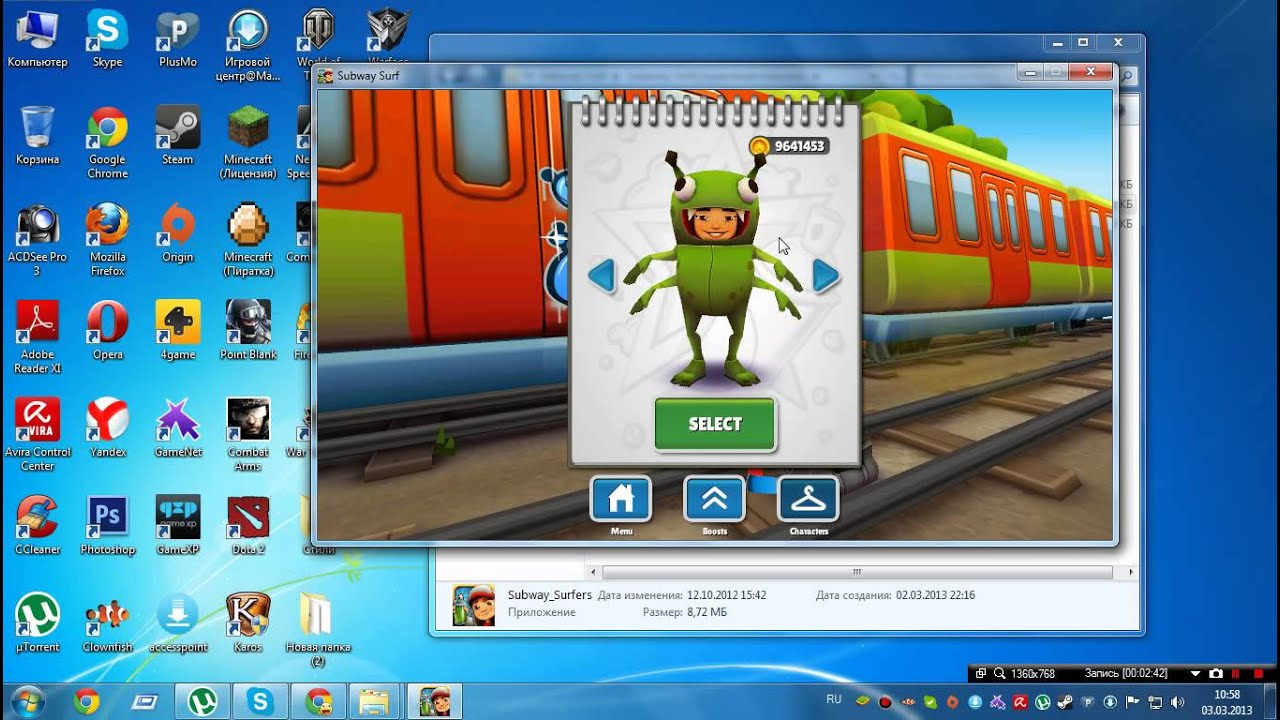Launch Combat Arms from the desktop
1280x720 pixels.
tap(248, 435)
